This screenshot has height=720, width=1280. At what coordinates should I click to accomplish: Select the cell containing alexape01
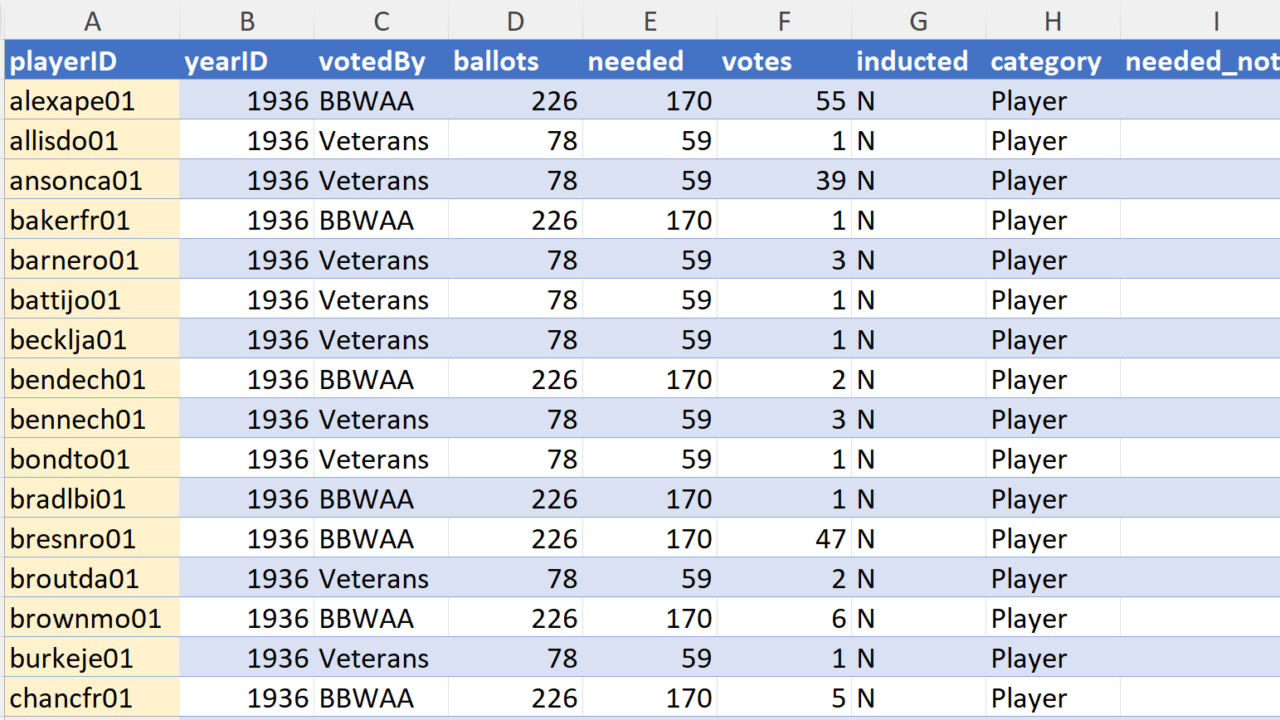(92, 101)
